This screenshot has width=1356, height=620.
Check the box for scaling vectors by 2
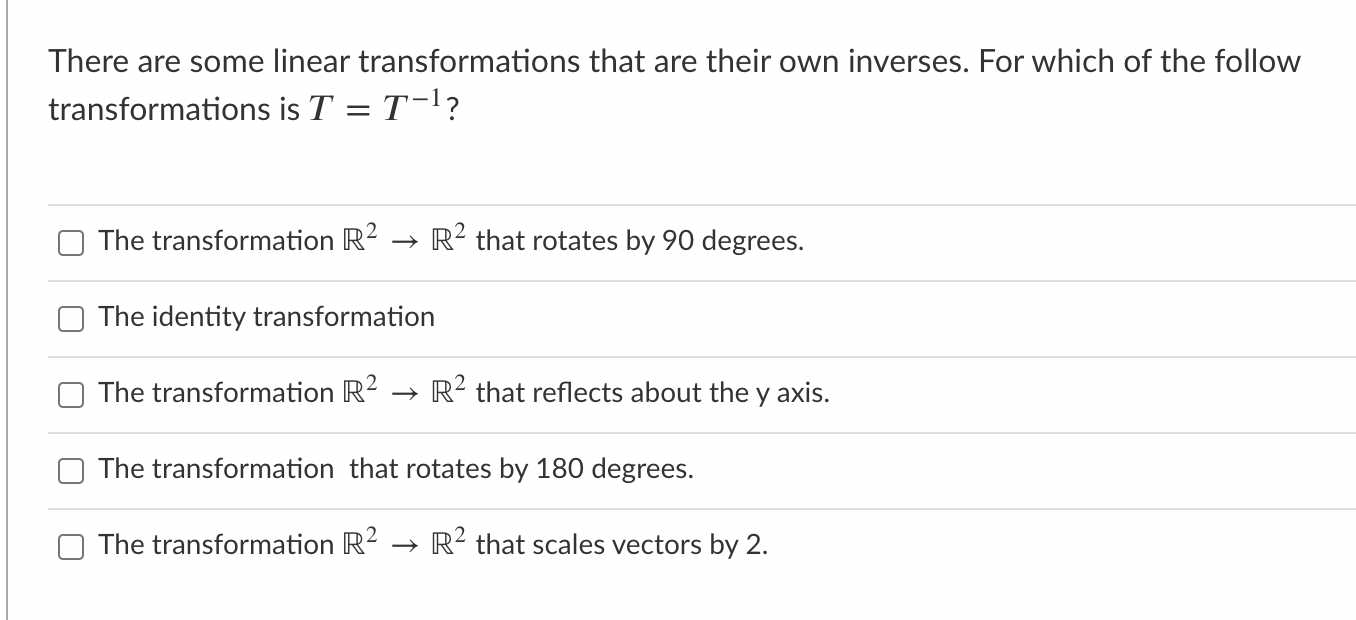70,546
